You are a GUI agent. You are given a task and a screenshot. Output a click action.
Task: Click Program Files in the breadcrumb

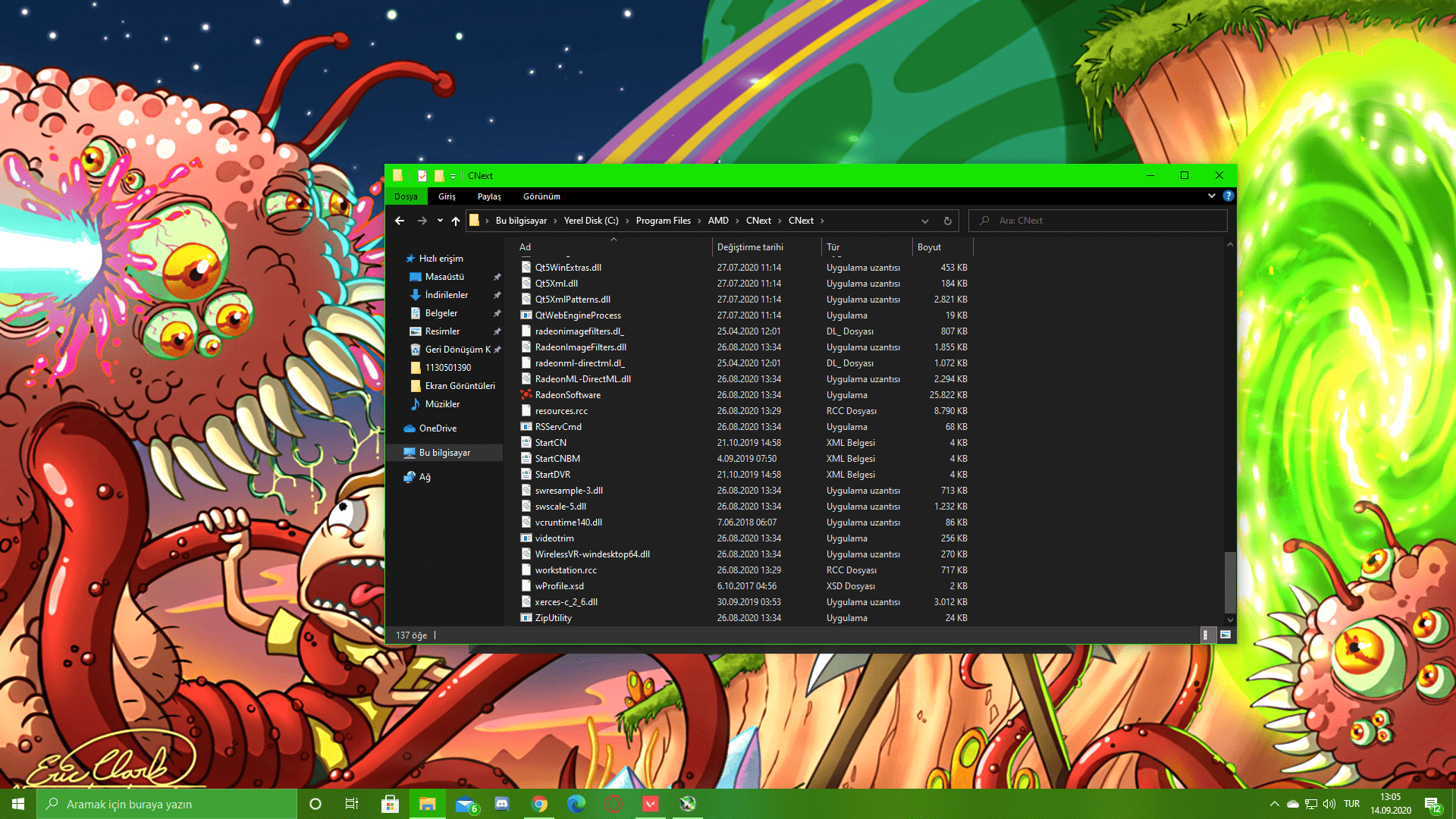click(x=663, y=221)
